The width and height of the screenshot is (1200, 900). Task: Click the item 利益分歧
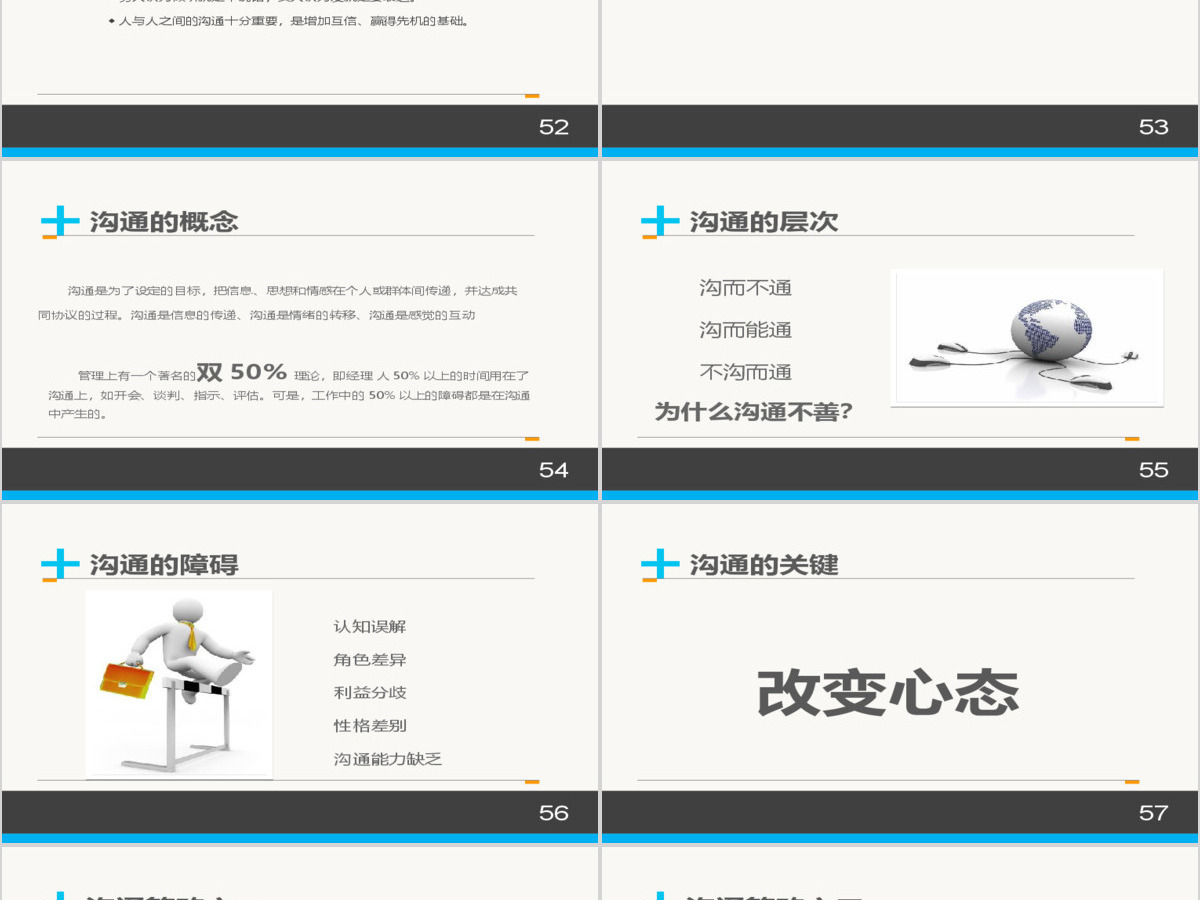(x=370, y=693)
